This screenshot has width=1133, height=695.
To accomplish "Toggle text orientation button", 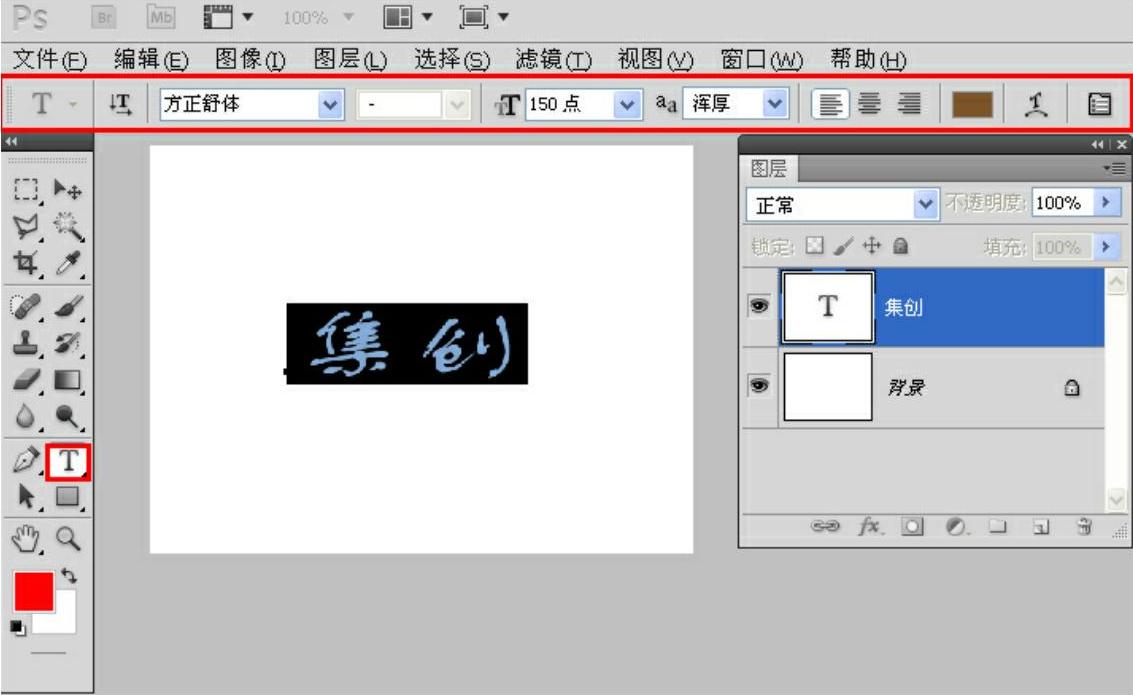I will (119, 104).
